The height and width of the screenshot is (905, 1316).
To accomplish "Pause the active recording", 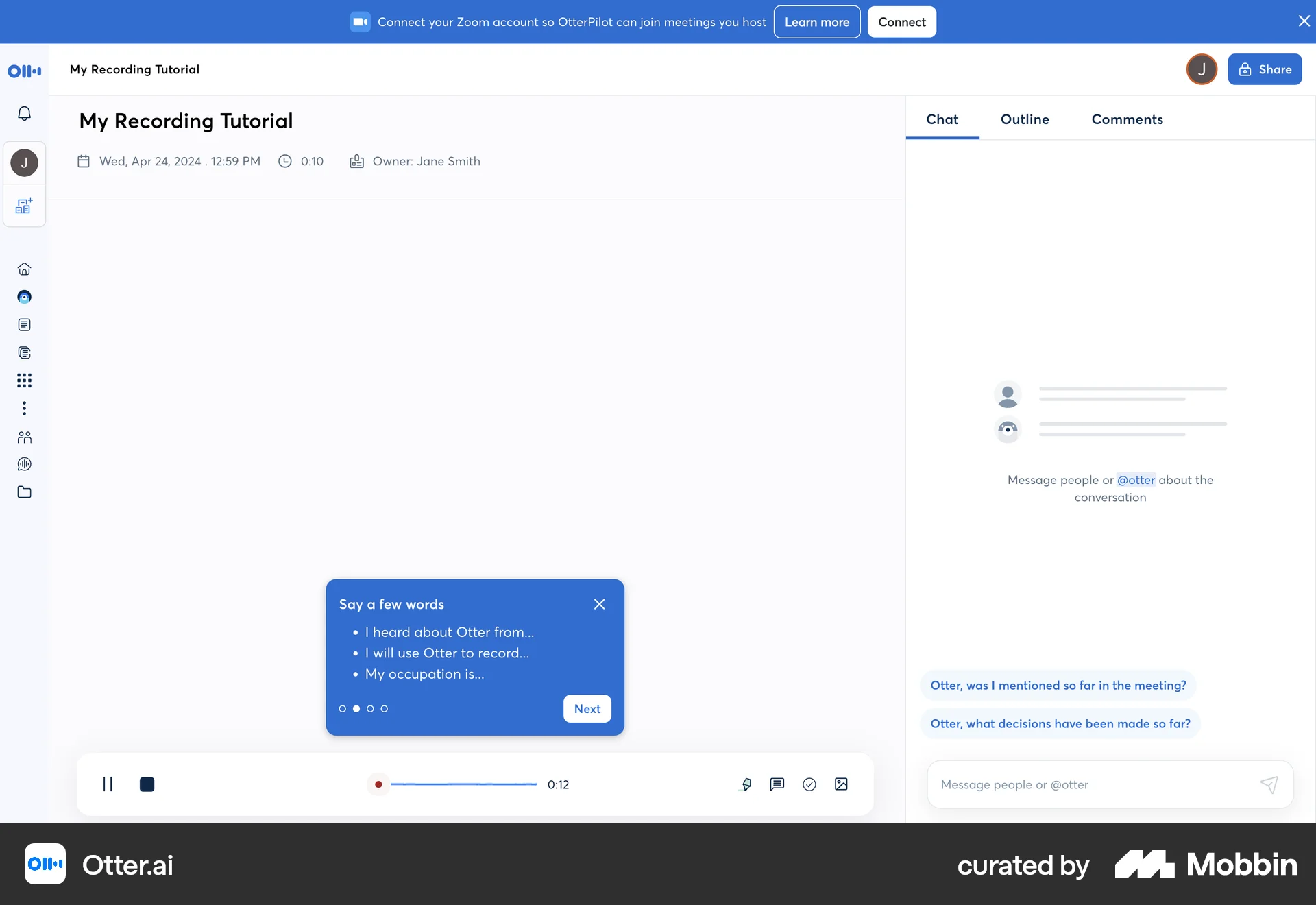I will pyautogui.click(x=108, y=784).
